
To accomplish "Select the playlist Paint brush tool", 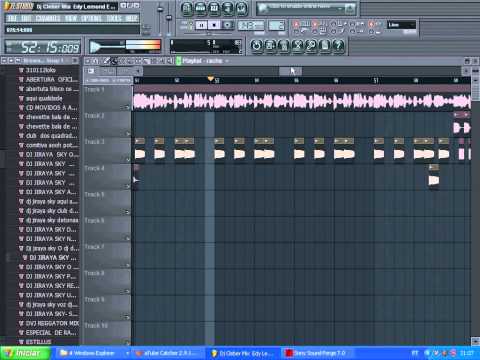I will tap(114, 61).
